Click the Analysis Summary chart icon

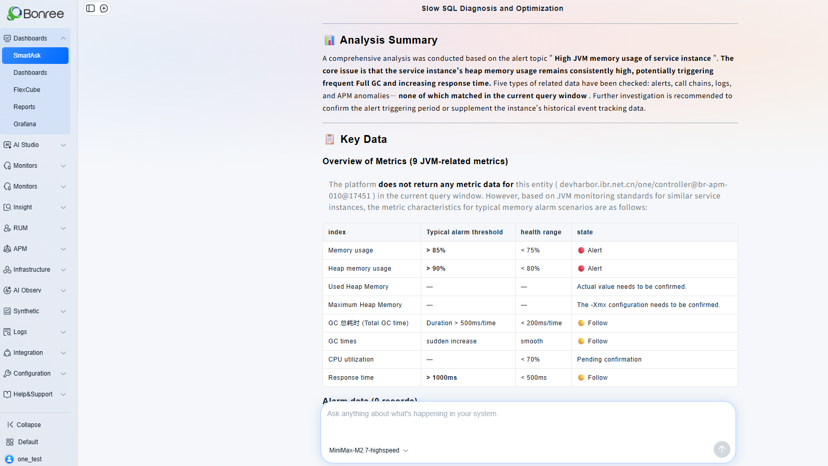point(329,40)
